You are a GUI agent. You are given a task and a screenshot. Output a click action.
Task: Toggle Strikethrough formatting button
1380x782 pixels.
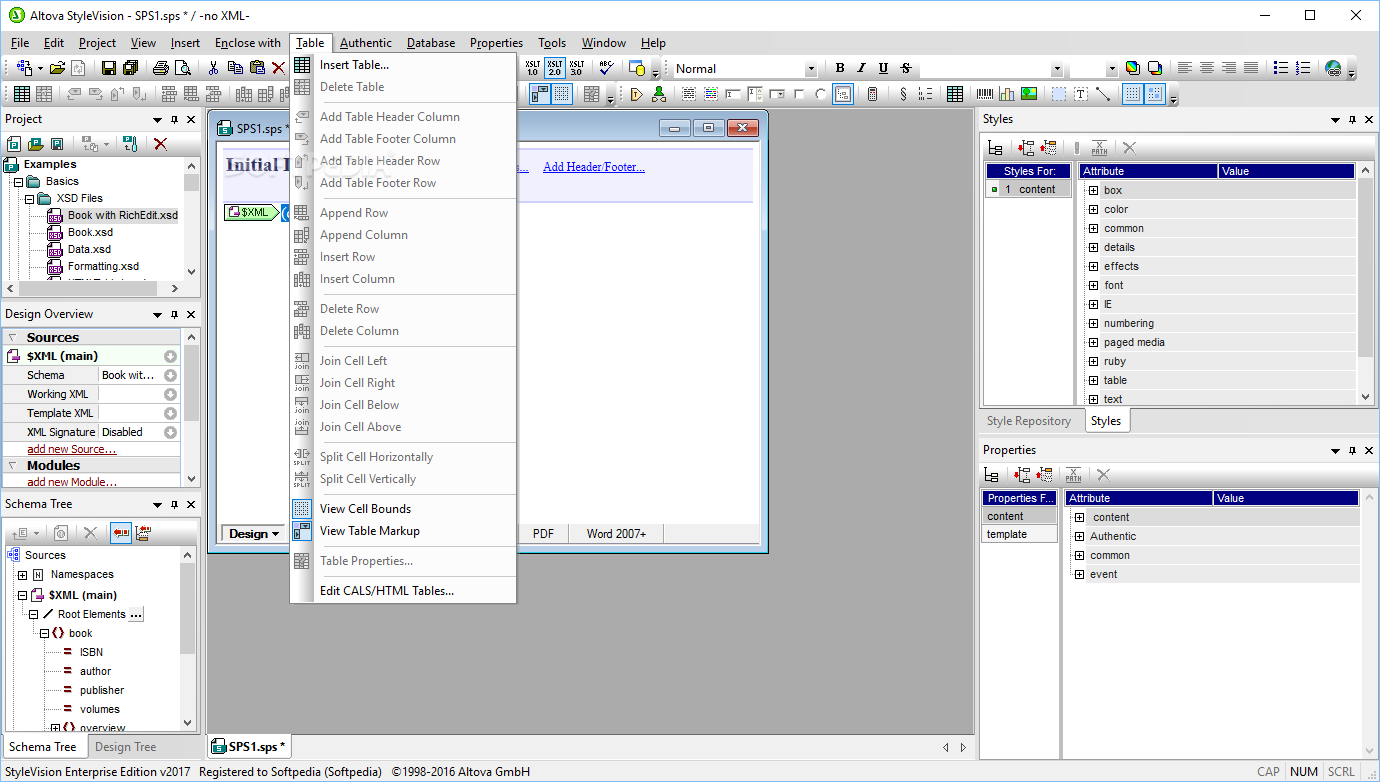(906, 68)
